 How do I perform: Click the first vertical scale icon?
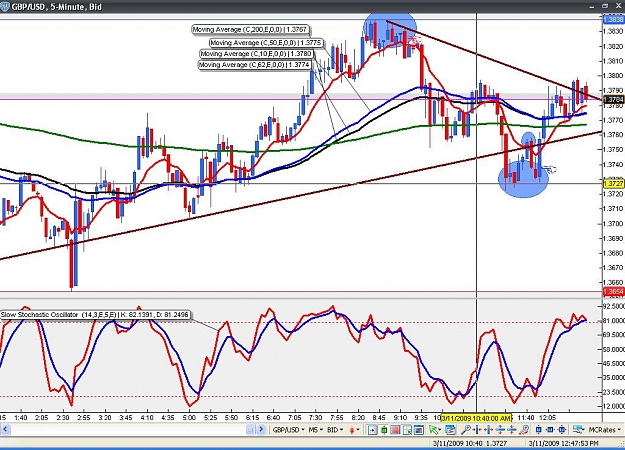[x=500, y=430]
